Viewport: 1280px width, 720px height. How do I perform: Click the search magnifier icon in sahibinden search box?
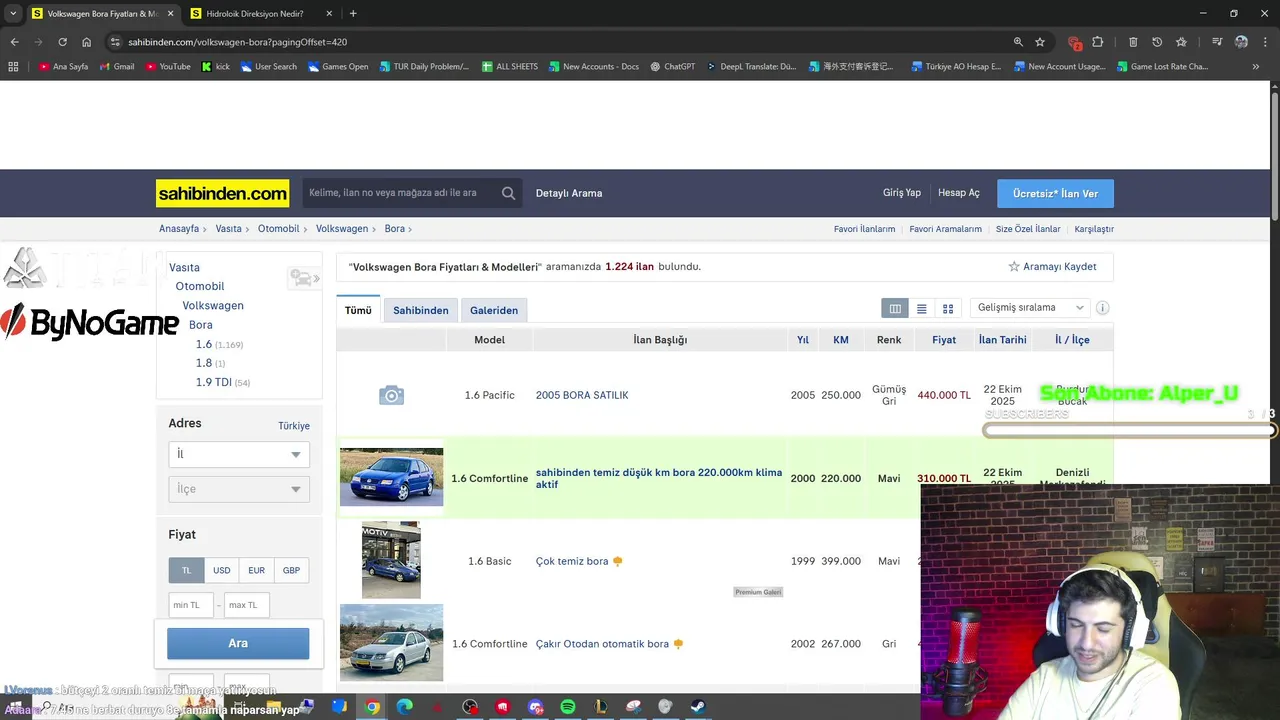[x=508, y=193]
